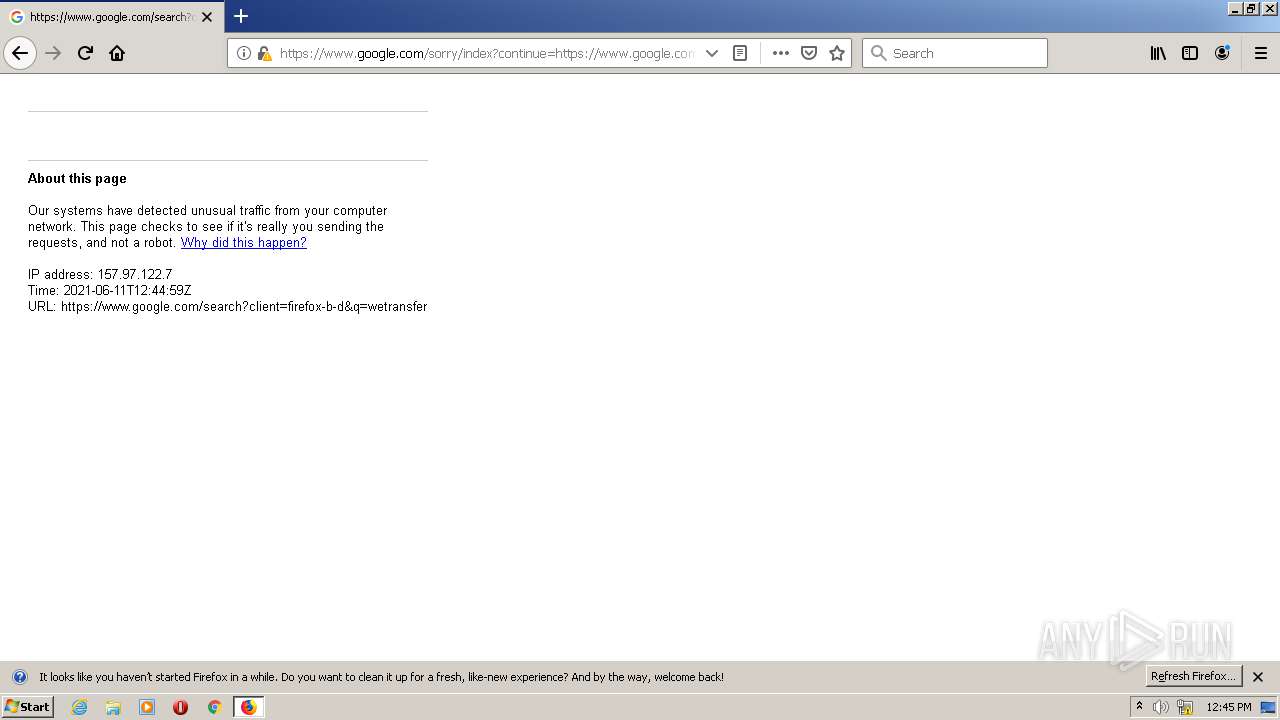Show sidebars icon
Viewport: 1280px width, 720px height.
pos(1190,53)
